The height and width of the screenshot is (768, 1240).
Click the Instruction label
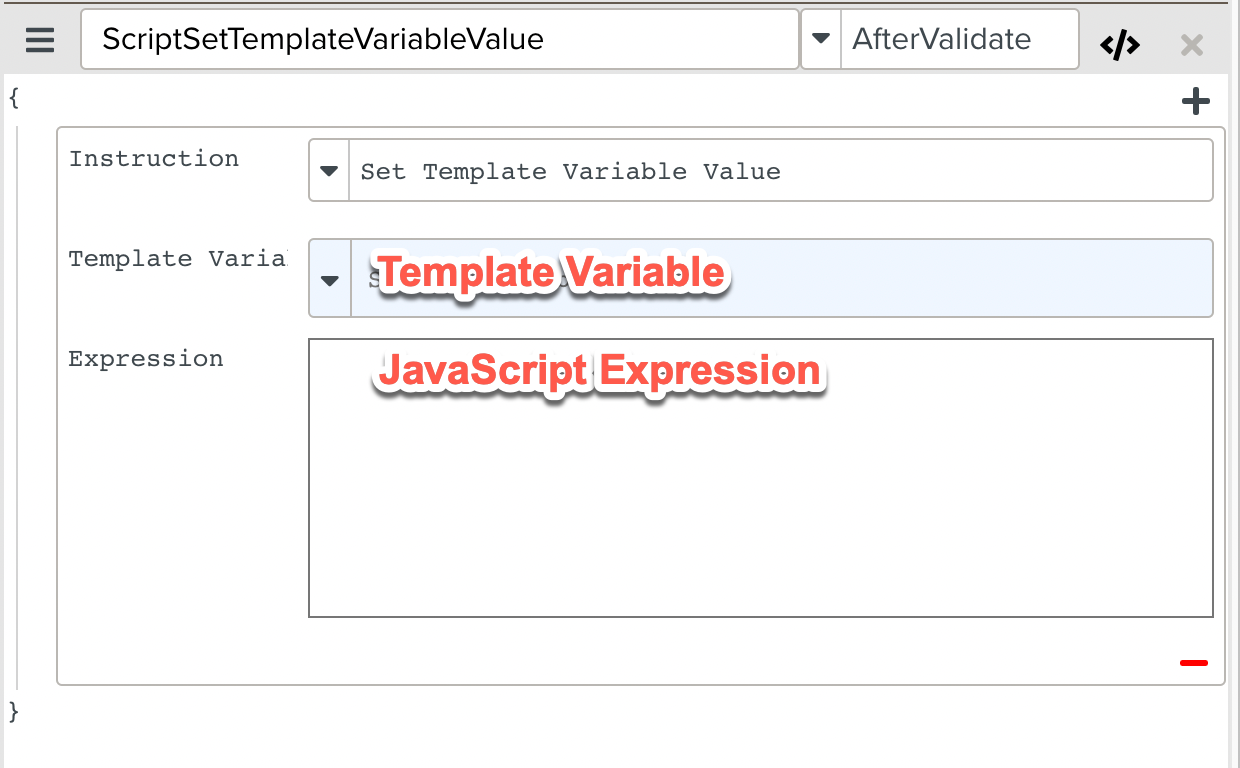click(154, 159)
